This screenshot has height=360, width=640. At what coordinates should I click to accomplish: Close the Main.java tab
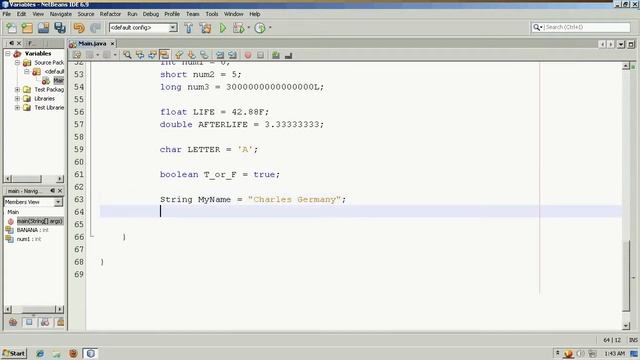pos(113,43)
